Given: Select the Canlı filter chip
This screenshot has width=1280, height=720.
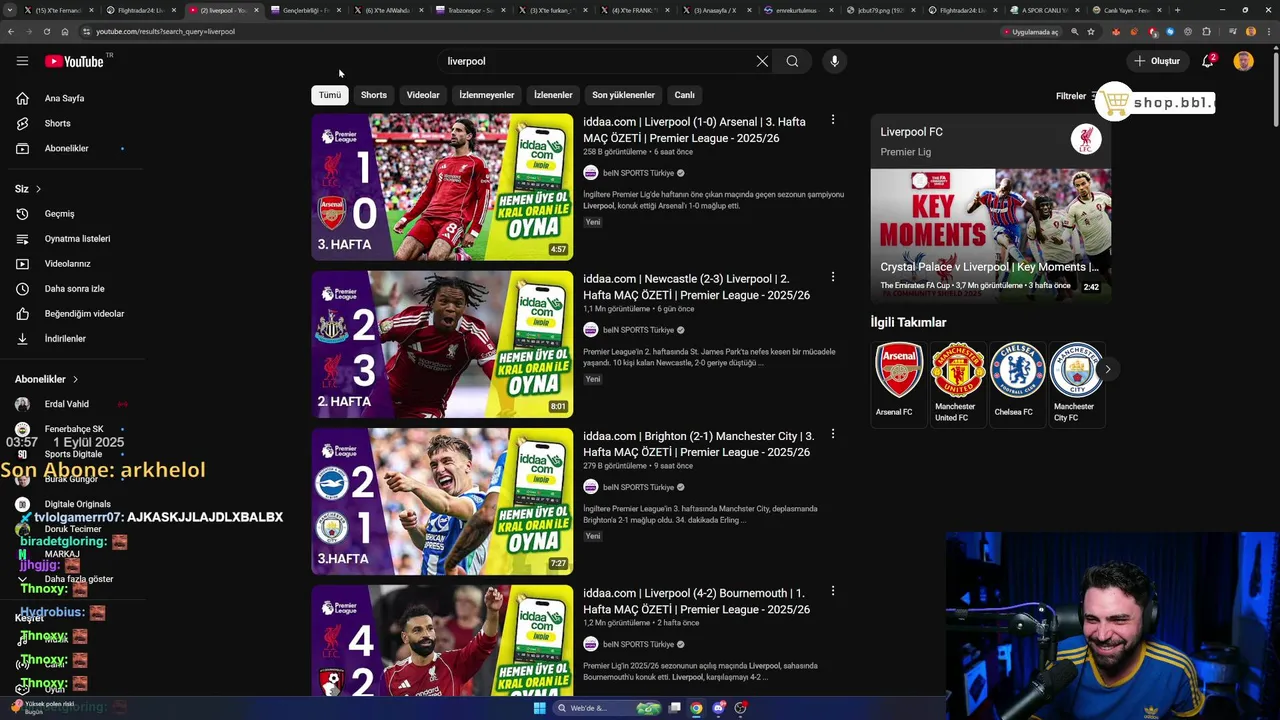Looking at the screenshot, I should (x=684, y=95).
